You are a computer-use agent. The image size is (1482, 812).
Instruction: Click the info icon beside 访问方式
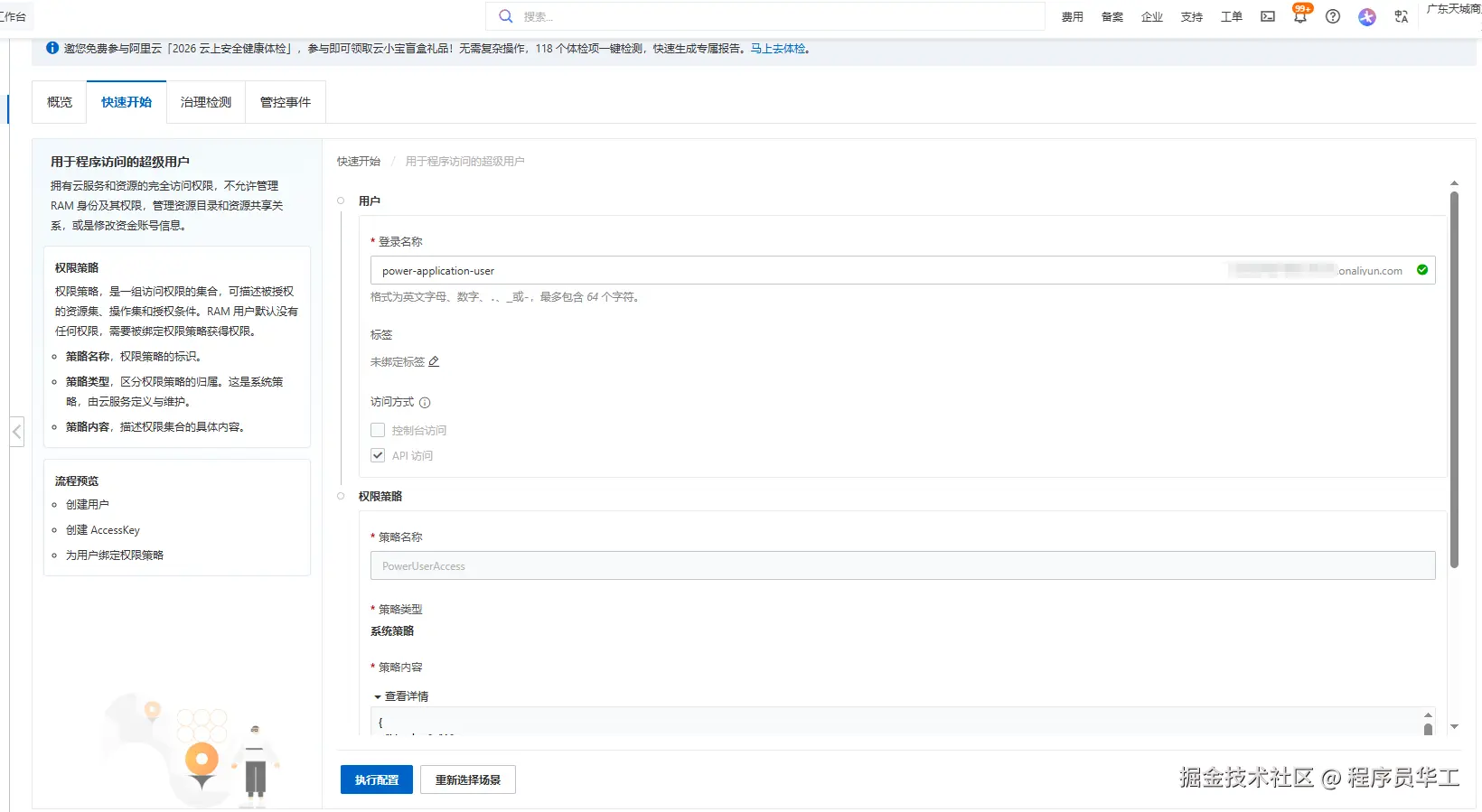pos(425,403)
